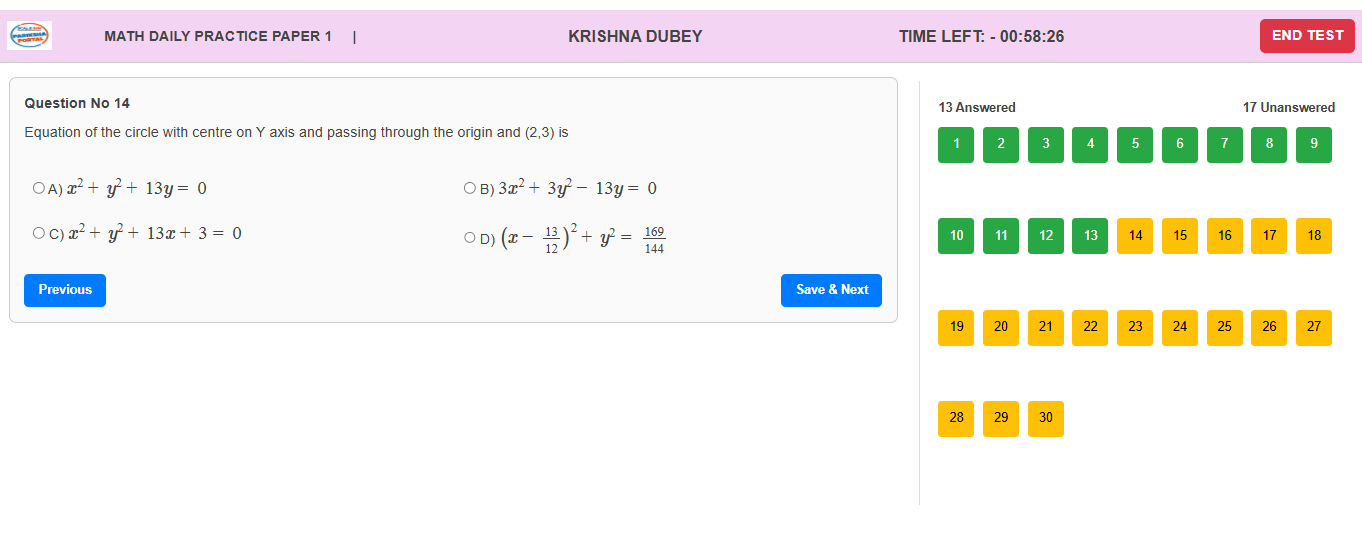Go to question 23 tile
The width and height of the screenshot is (1362, 541).
pos(1135,327)
